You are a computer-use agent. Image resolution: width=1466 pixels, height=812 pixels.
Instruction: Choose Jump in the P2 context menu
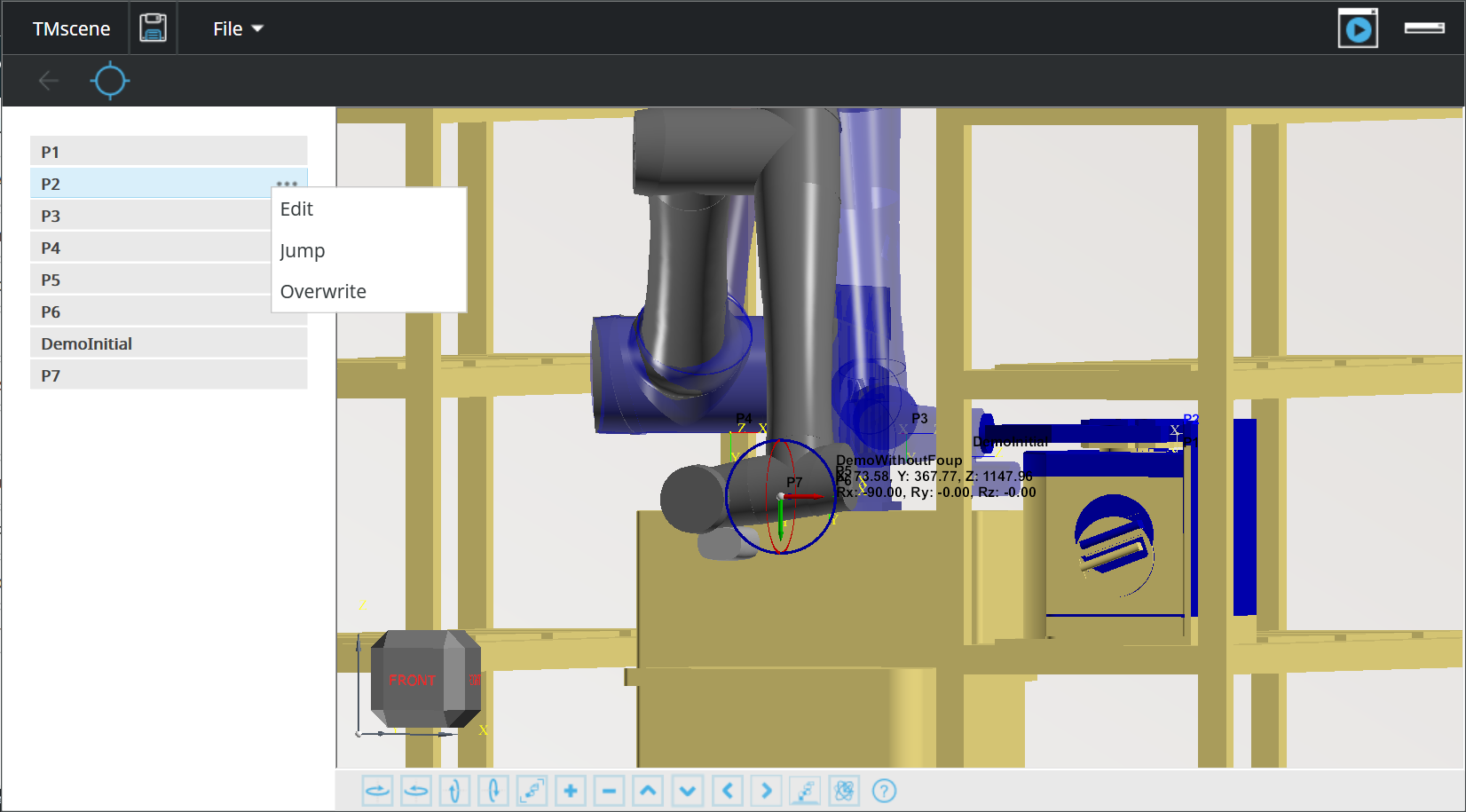tap(303, 251)
